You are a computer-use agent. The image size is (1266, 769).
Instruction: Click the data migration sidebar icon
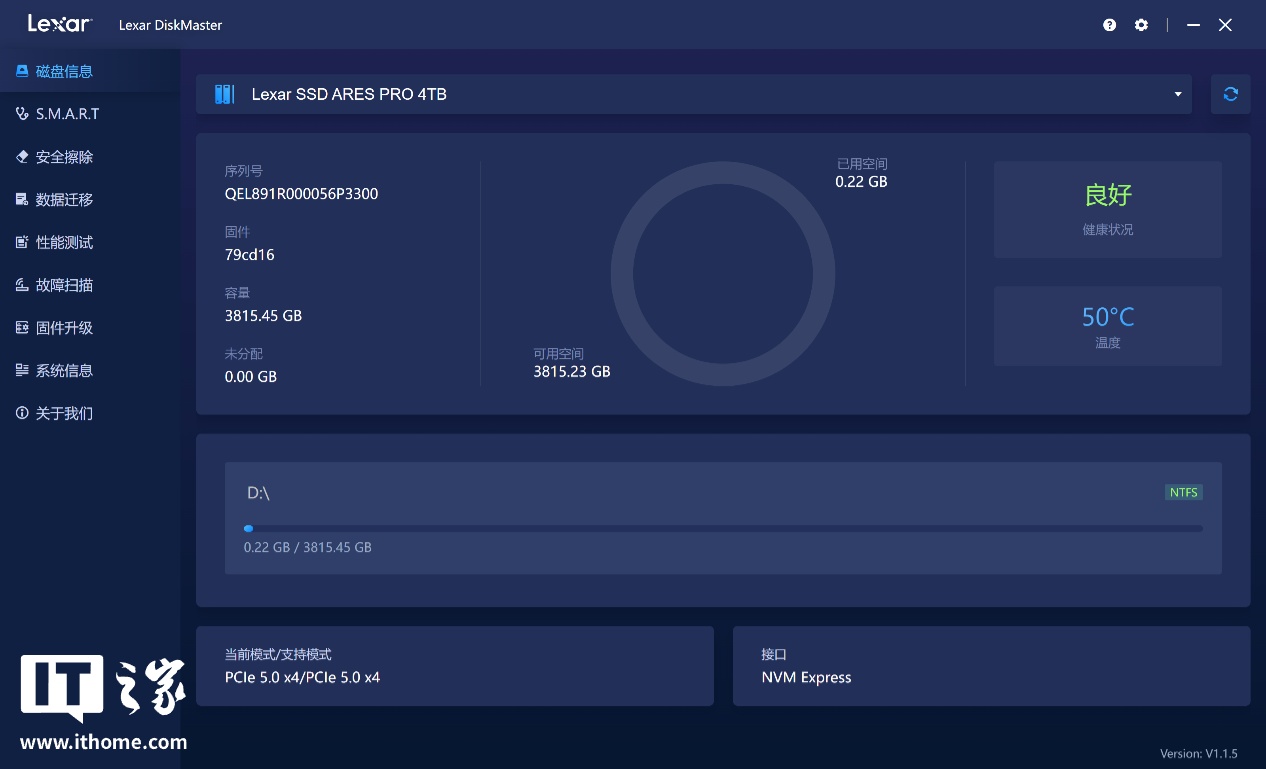tap(22, 200)
